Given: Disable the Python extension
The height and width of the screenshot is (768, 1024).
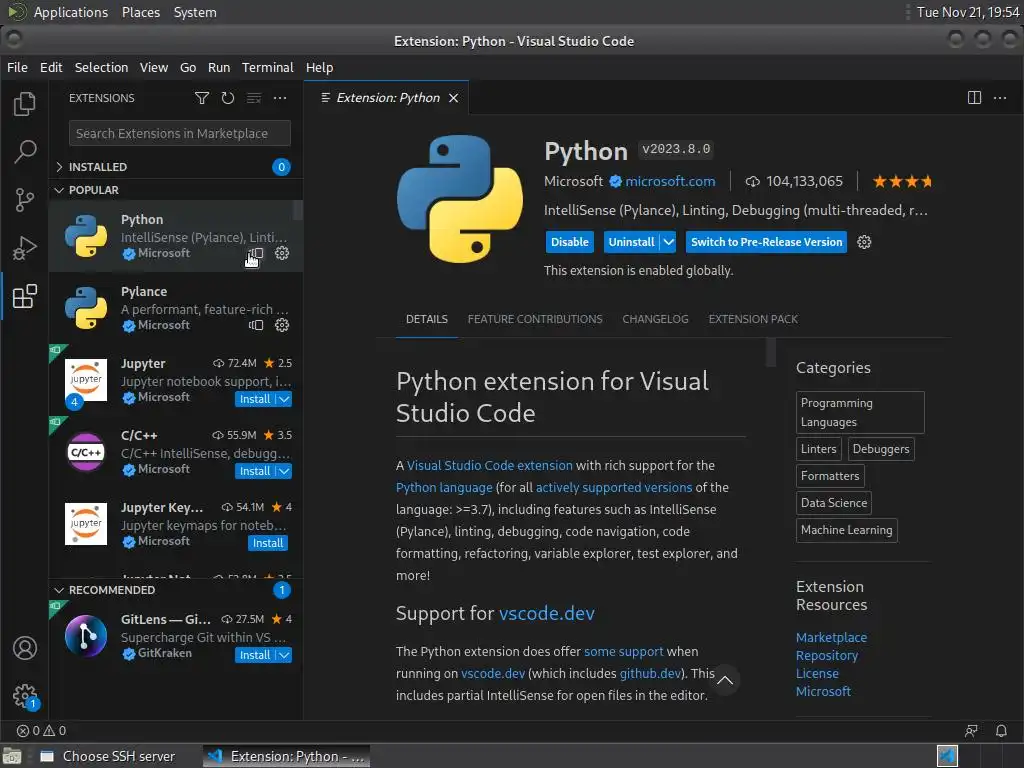Looking at the screenshot, I should point(569,242).
